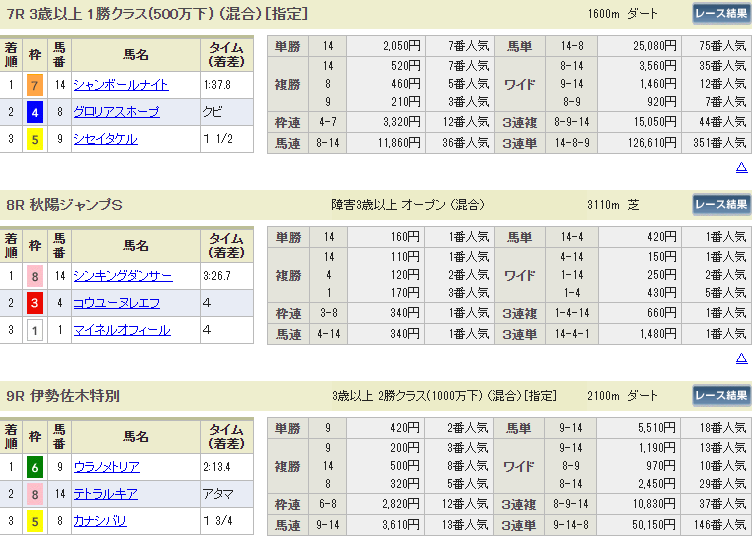The height and width of the screenshot is (537, 752).
Task: Click 7R 3連複 payout 15,050円
Action: [x=655, y=122]
